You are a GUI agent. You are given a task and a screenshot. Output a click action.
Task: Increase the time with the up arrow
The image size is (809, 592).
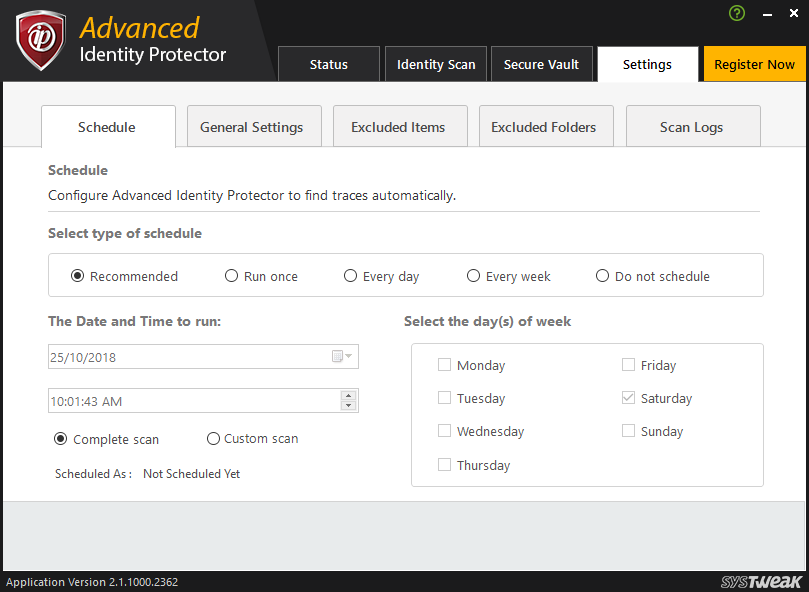pos(348,395)
